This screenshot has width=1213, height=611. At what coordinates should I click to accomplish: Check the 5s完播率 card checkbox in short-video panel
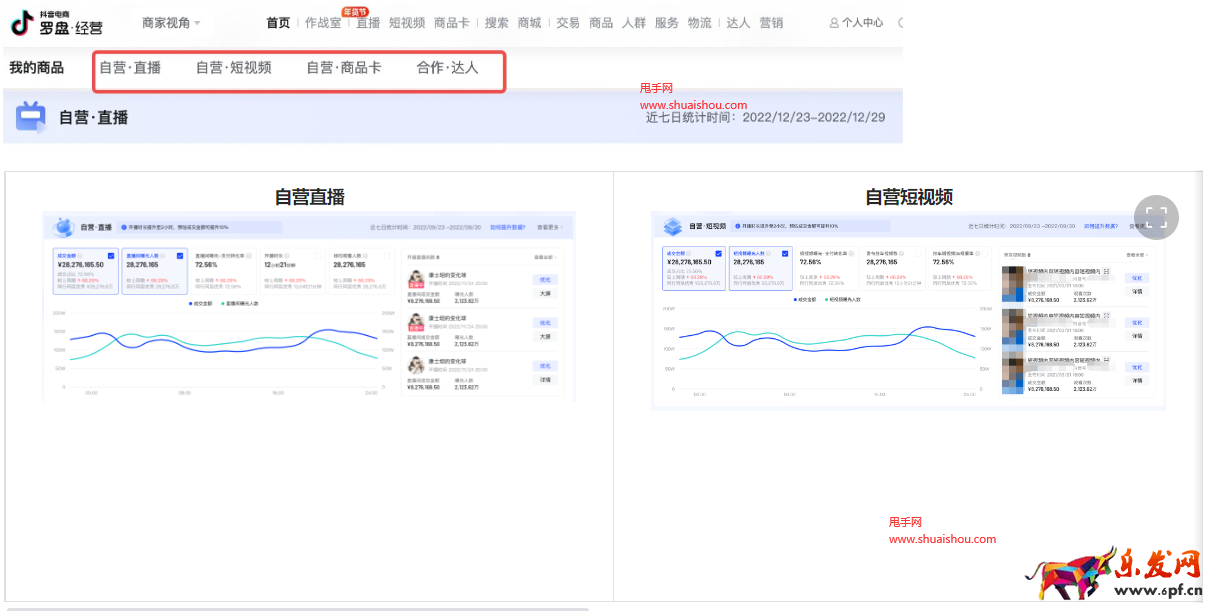click(984, 253)
